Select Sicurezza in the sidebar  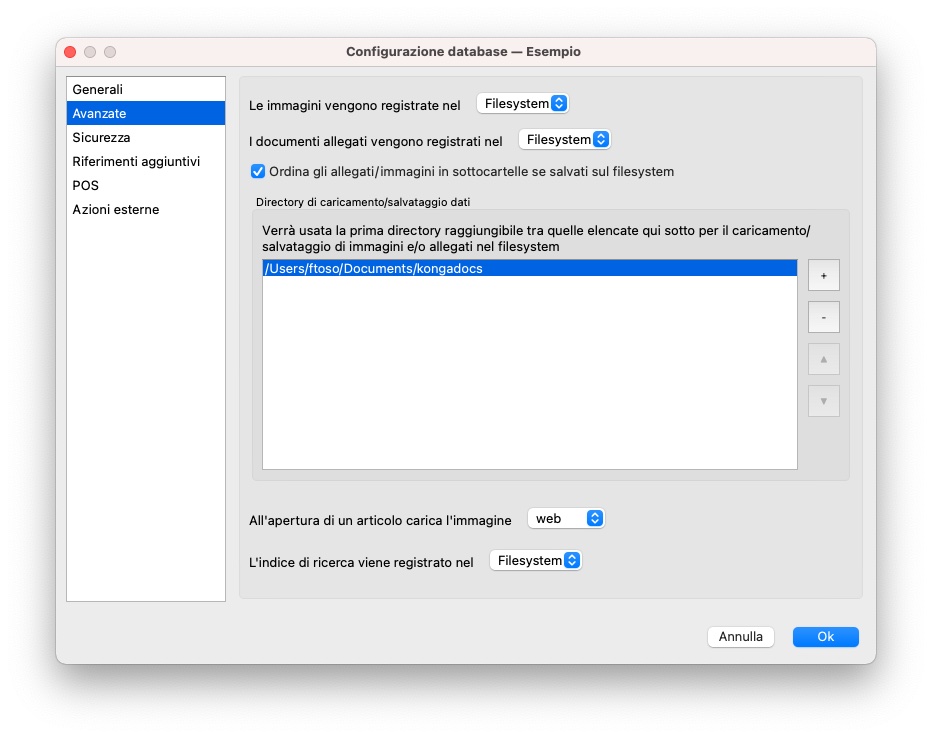click(101, 137)
